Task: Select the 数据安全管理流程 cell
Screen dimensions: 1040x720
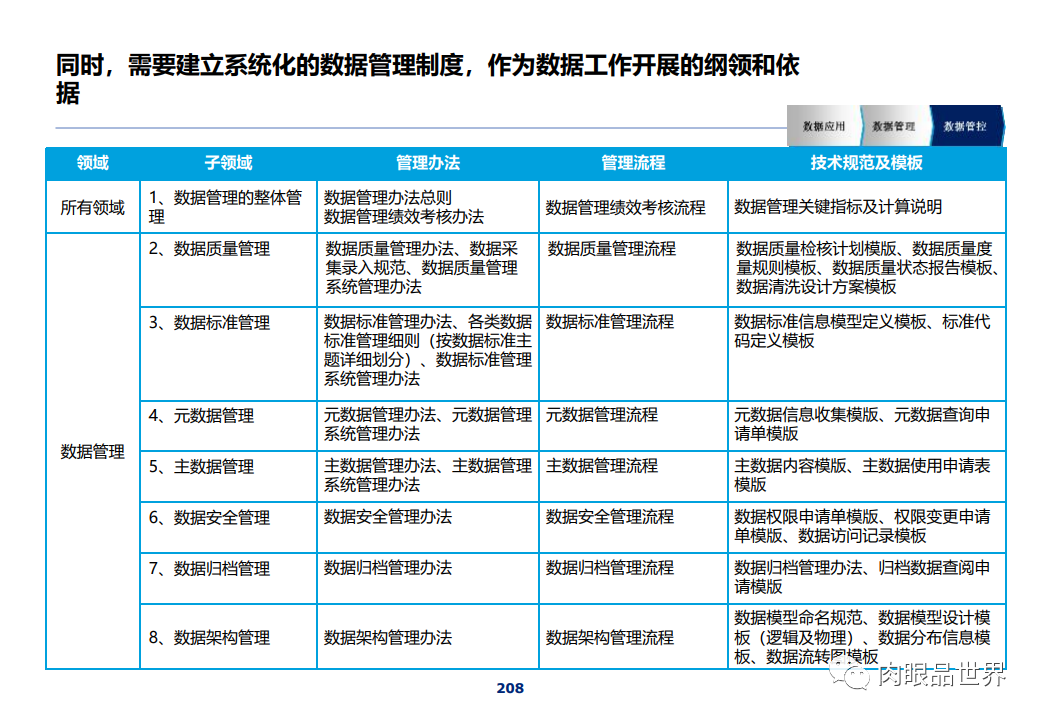Action: click(x=633, y=527)
